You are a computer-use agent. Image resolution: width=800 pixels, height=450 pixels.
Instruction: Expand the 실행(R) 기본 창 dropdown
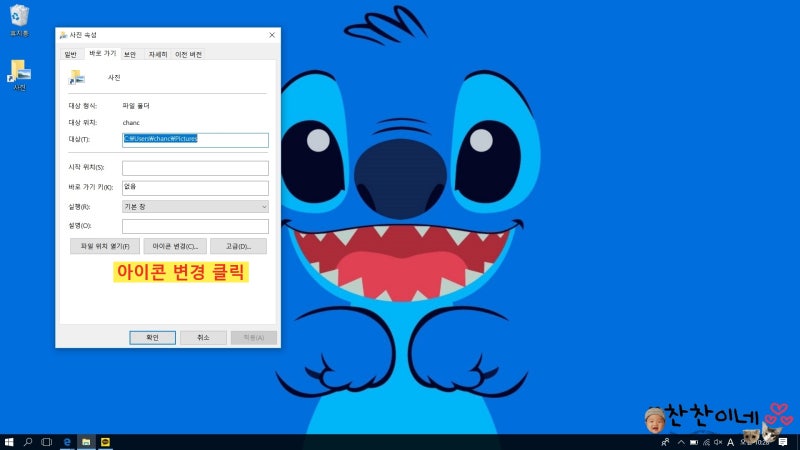pyautogui.click(x=195, y=207)
